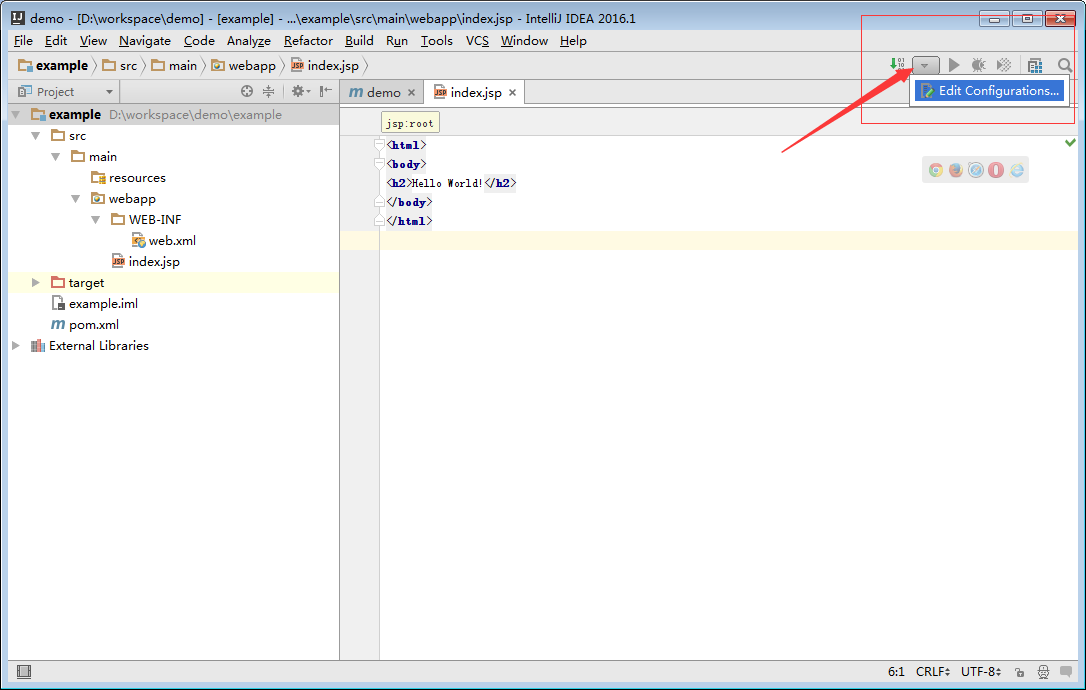Open the Project Structure icon
Image resolution: width=1086 pixels, height=690 pixels.
[1035, 65]
